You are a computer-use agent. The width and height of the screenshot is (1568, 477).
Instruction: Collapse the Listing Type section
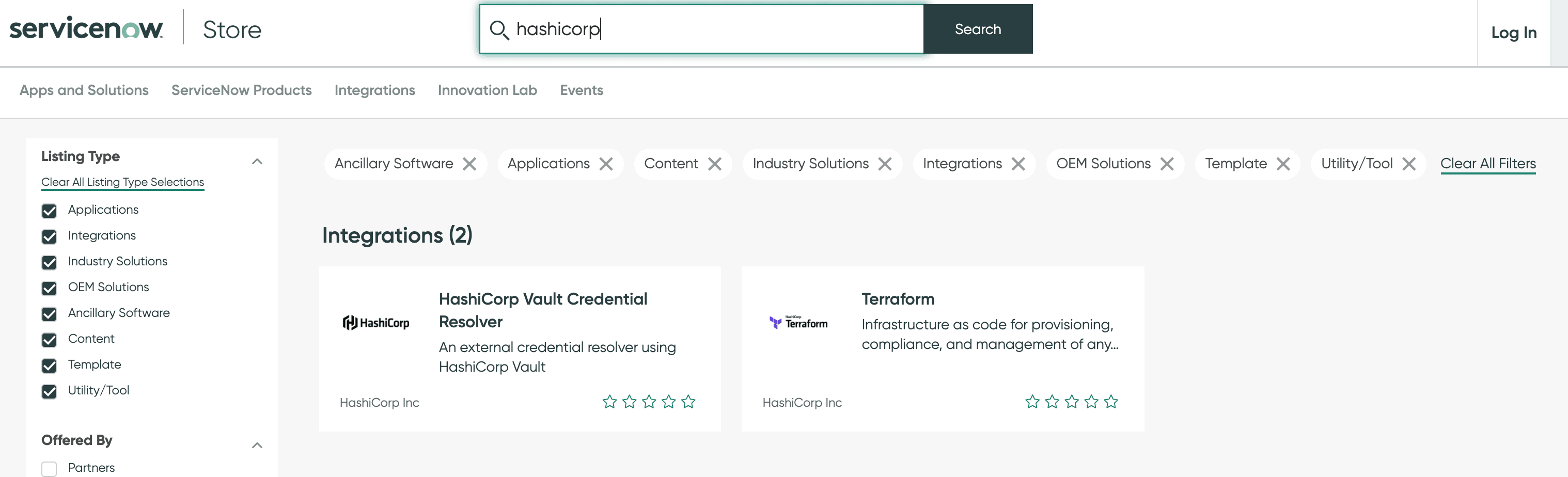(x=258, y=161)
